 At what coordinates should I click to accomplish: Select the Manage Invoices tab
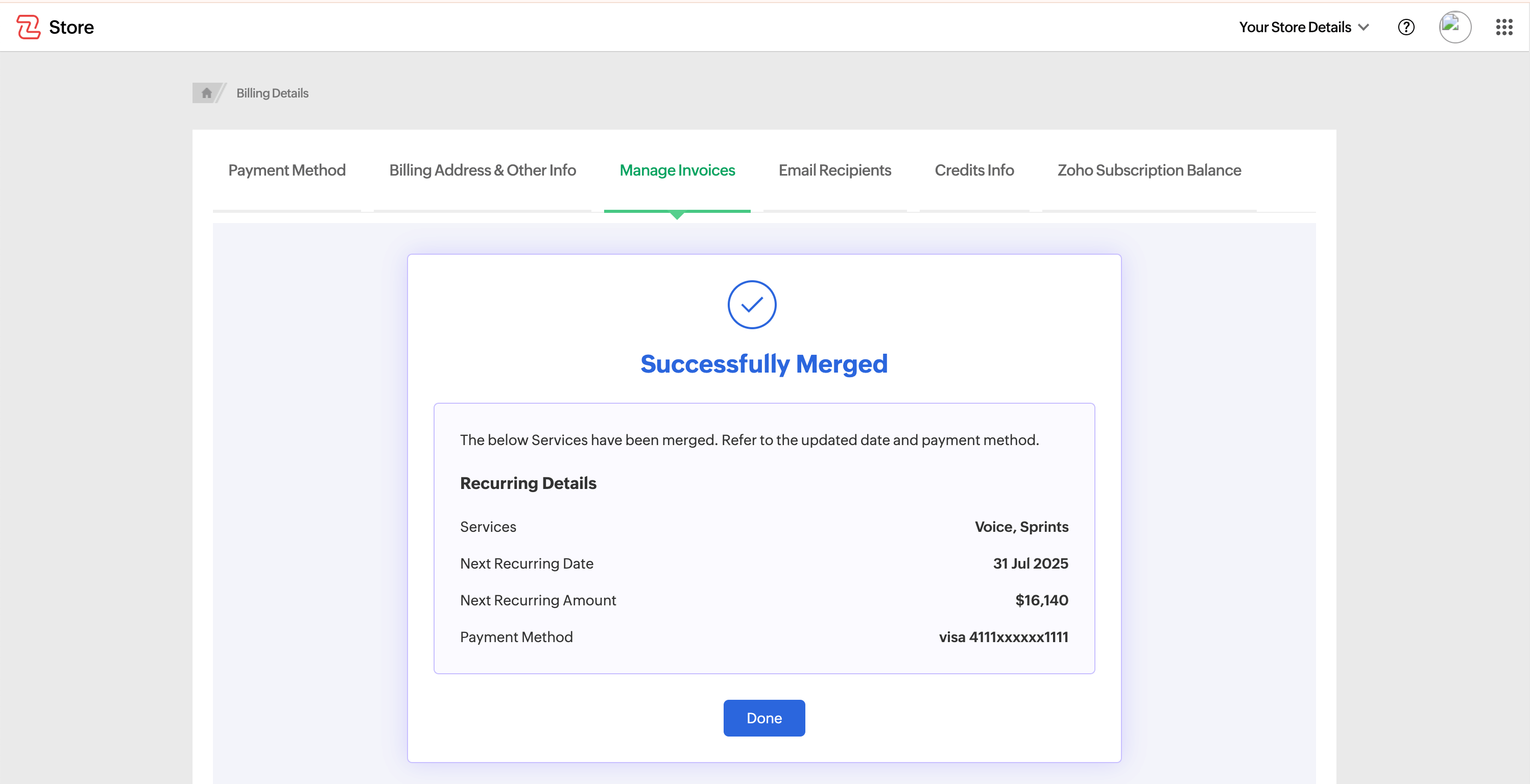click(677, 170)
